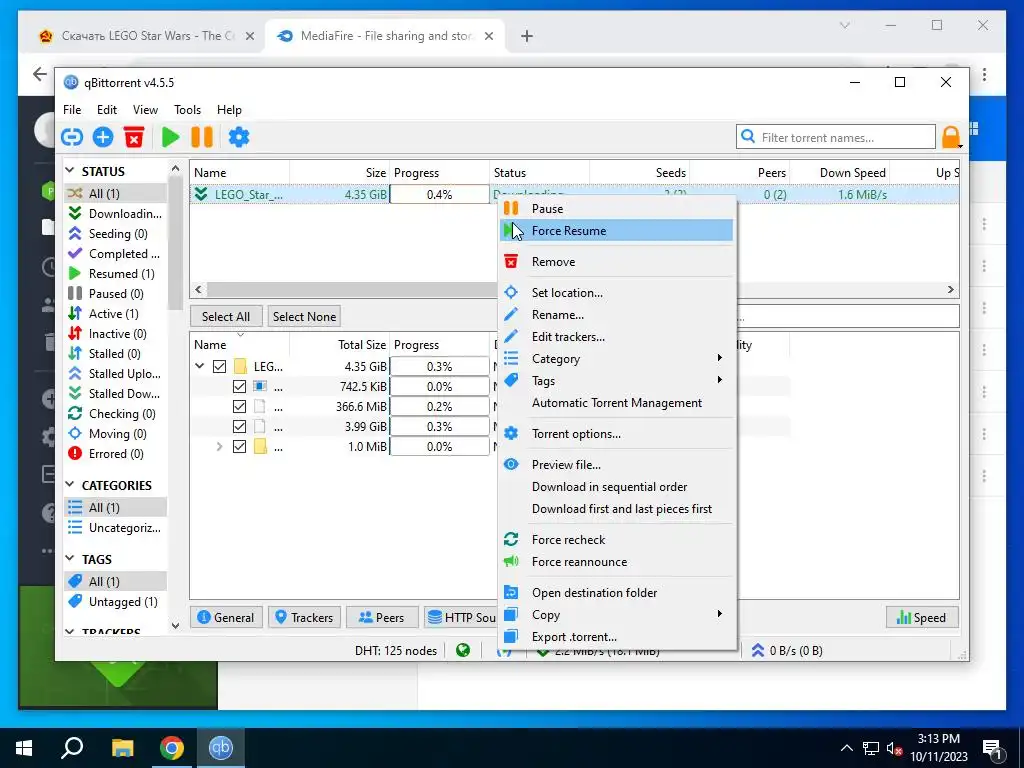
Task: Filter by Downloading status
Action: (x=116, y=214)
